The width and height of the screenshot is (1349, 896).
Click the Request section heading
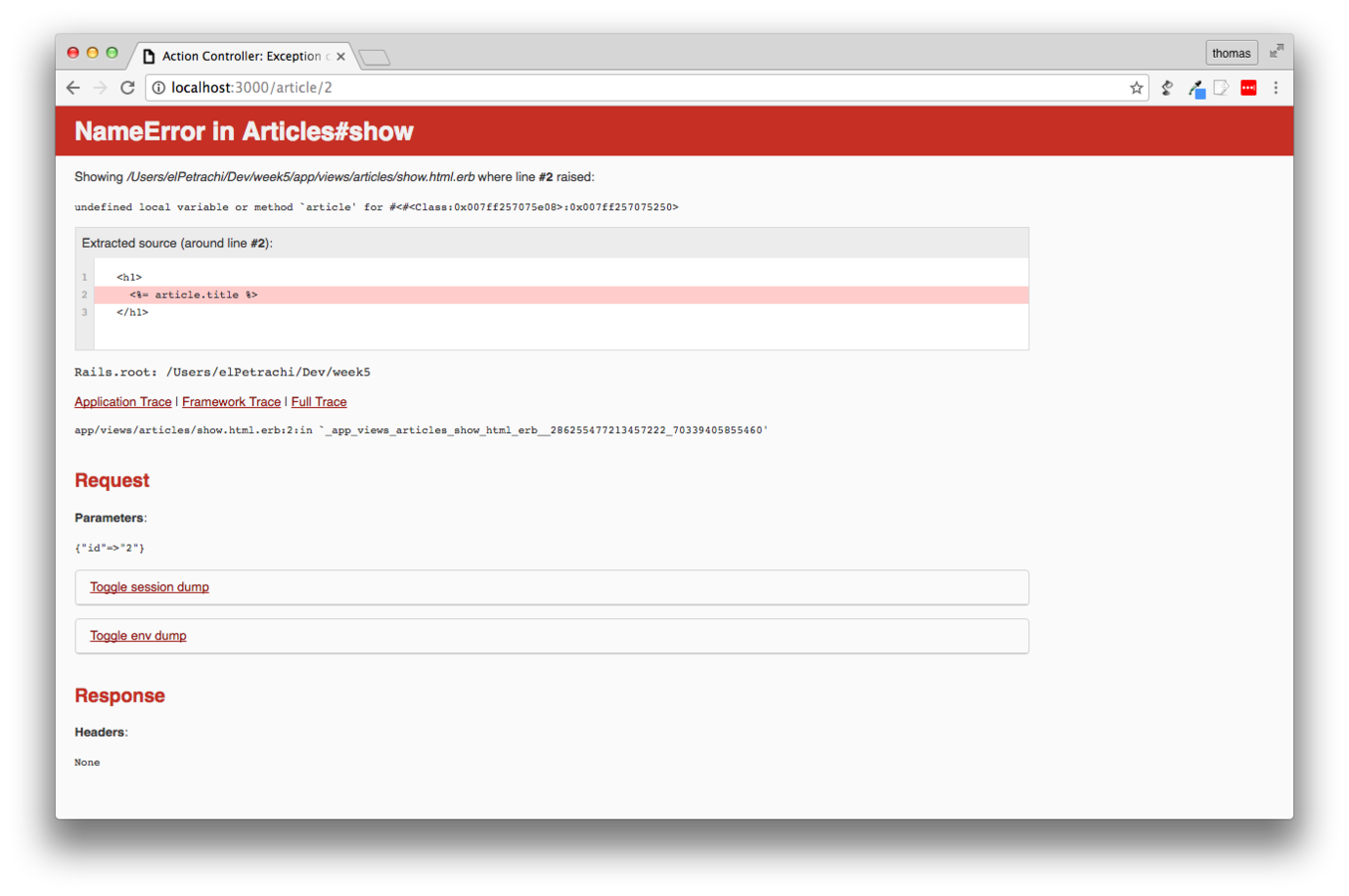112,481
